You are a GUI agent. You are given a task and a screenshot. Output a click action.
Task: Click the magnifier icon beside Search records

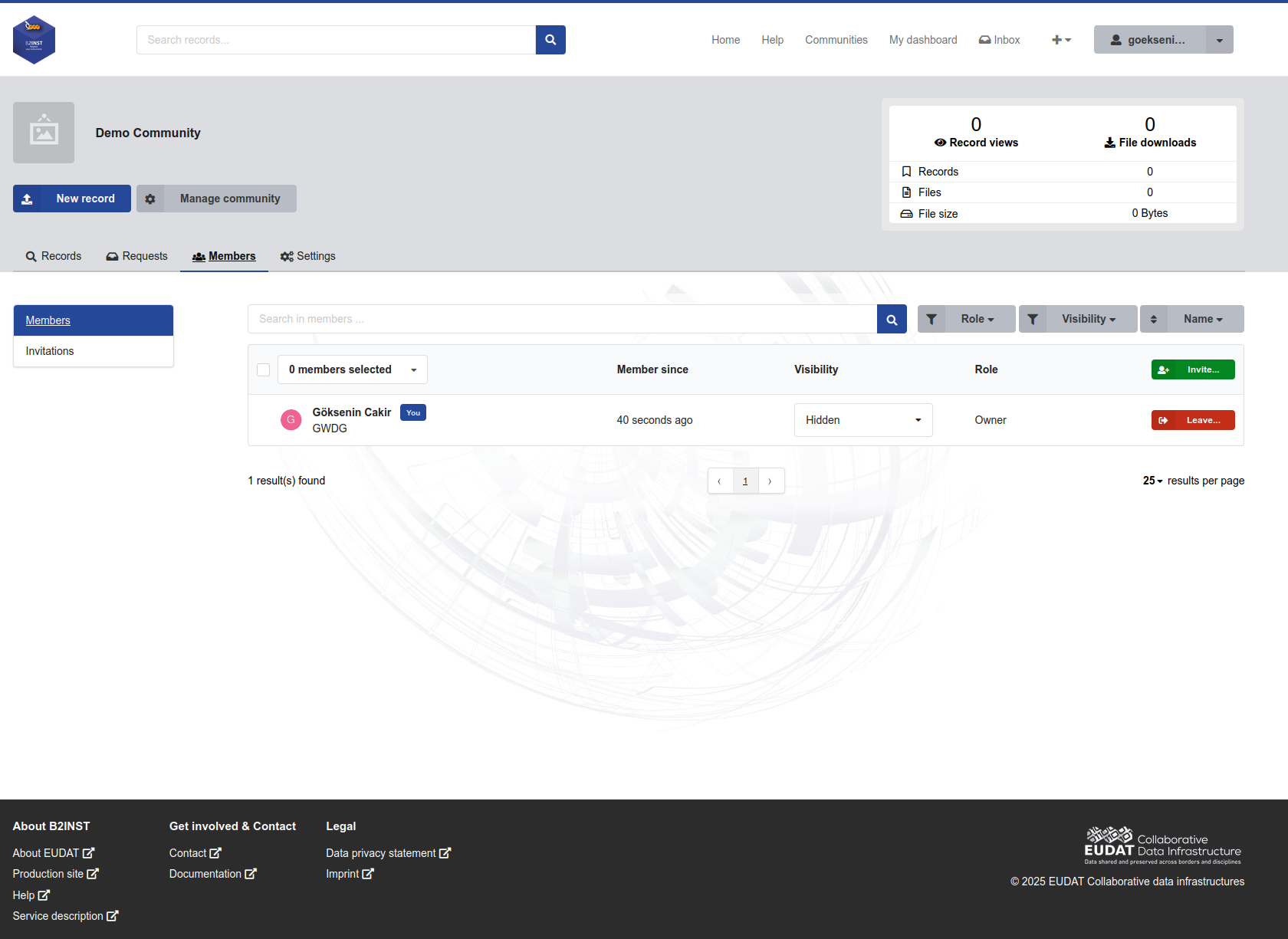click(x=550, y=40)
